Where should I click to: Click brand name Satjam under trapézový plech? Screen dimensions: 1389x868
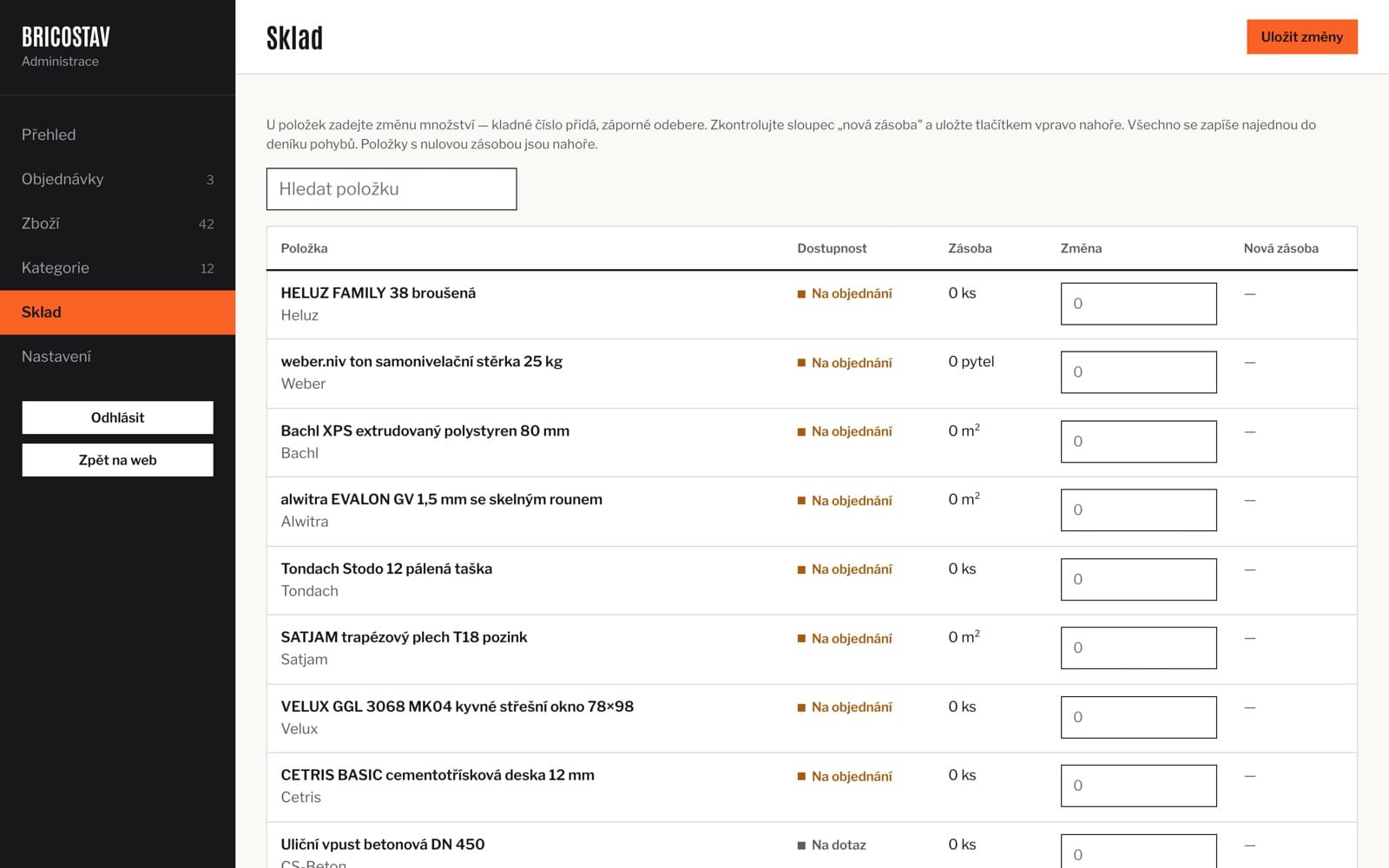(x=304, y=660)
